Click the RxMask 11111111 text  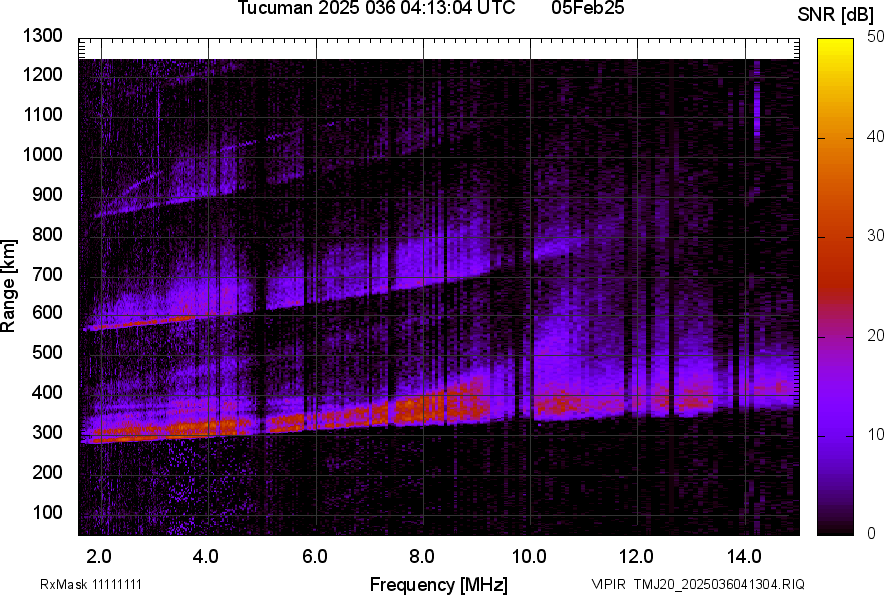91,584
